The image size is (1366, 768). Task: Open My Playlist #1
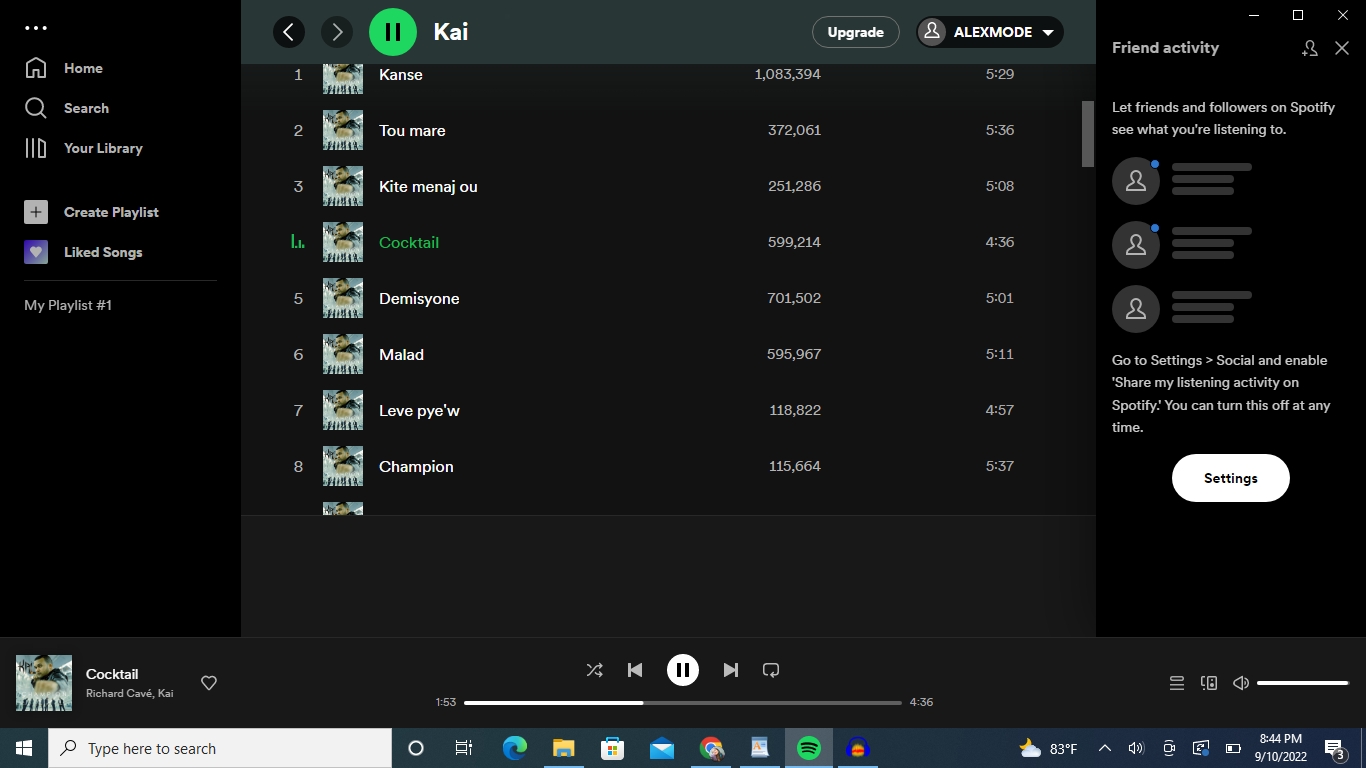[68, 305]
